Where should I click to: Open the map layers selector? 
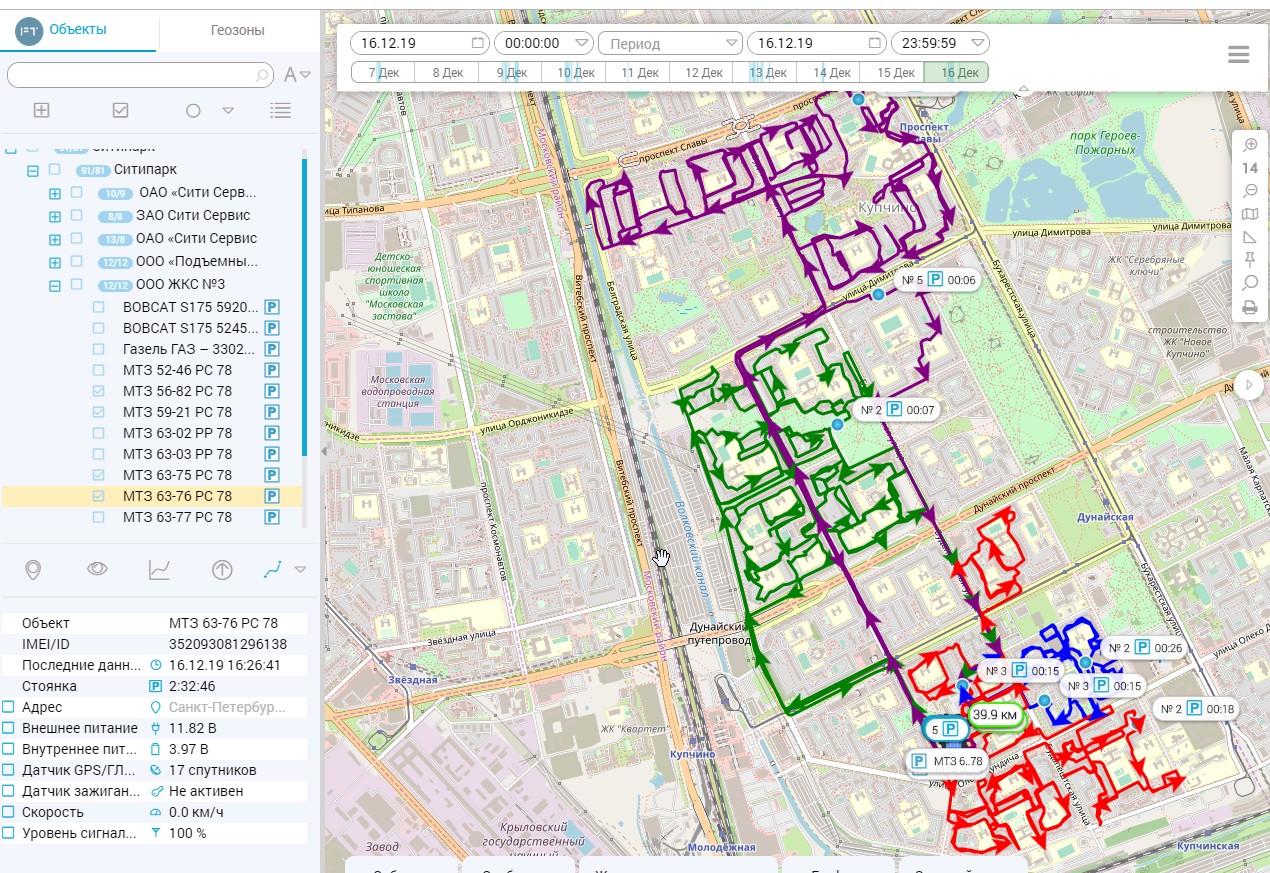1249,214
